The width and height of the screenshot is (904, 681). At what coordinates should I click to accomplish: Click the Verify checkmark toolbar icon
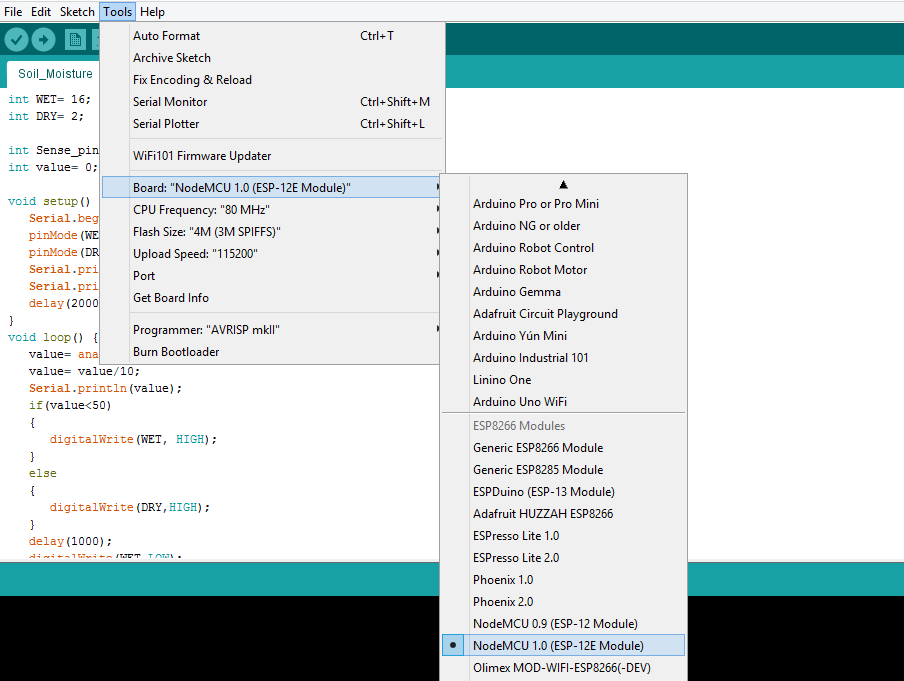click(17, 40)
